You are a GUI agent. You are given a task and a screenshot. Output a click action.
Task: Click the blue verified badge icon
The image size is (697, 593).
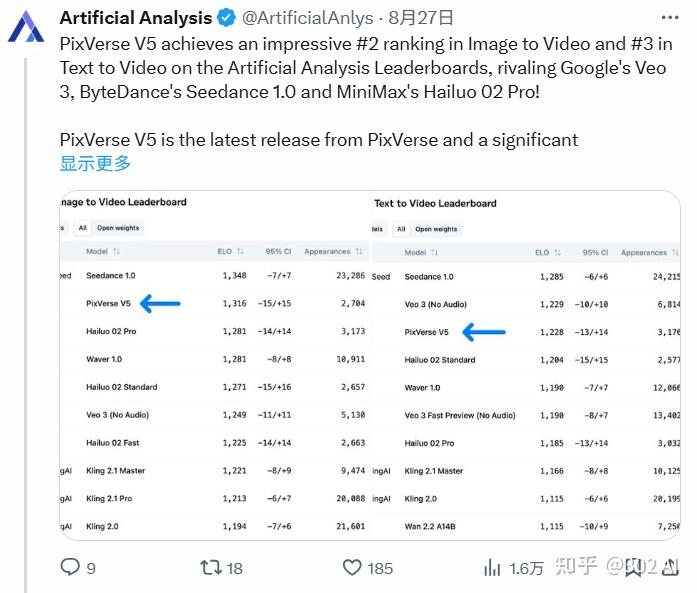point(227,18)
